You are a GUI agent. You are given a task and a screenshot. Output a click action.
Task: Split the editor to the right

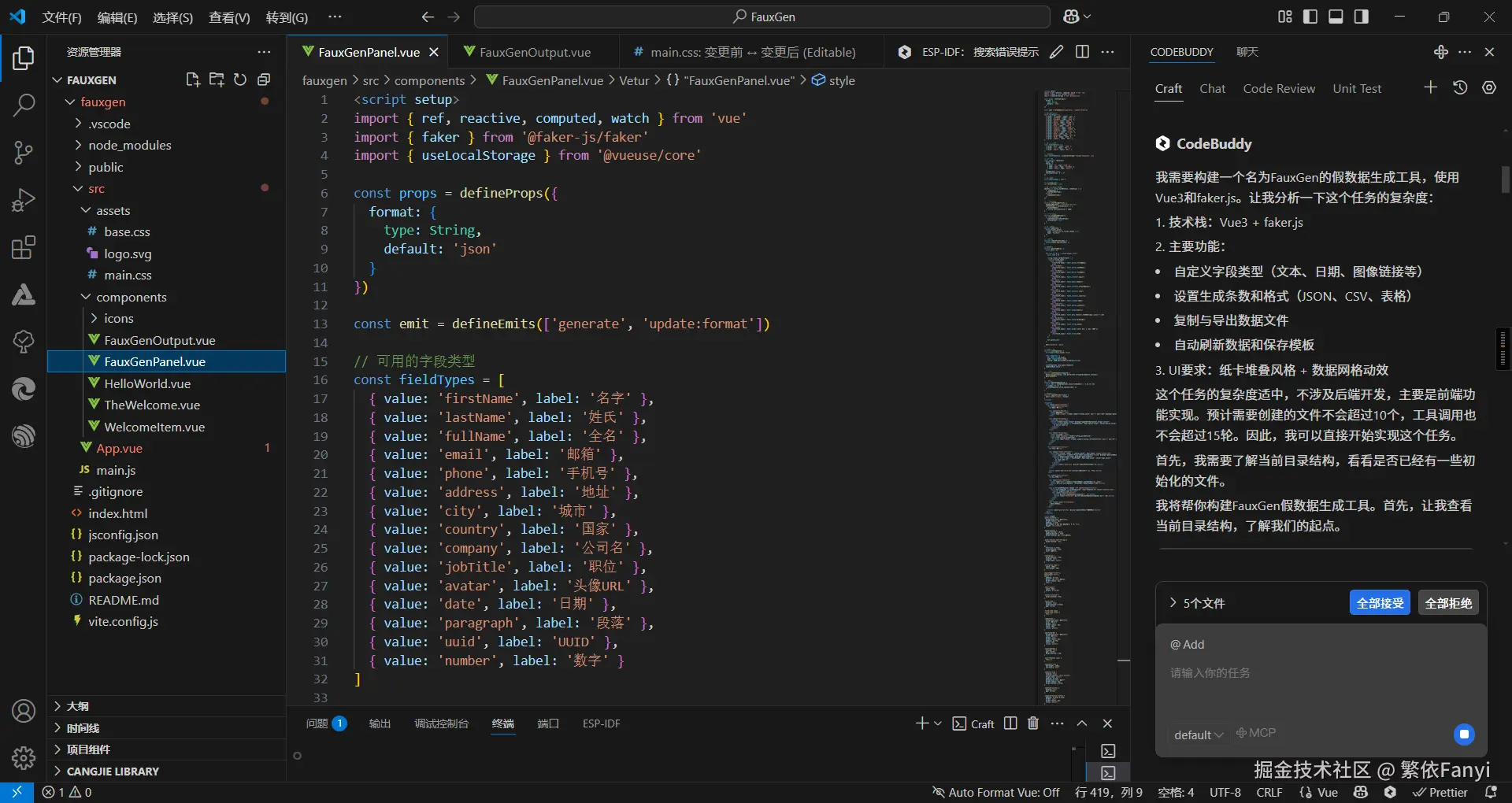[1082, 52]
